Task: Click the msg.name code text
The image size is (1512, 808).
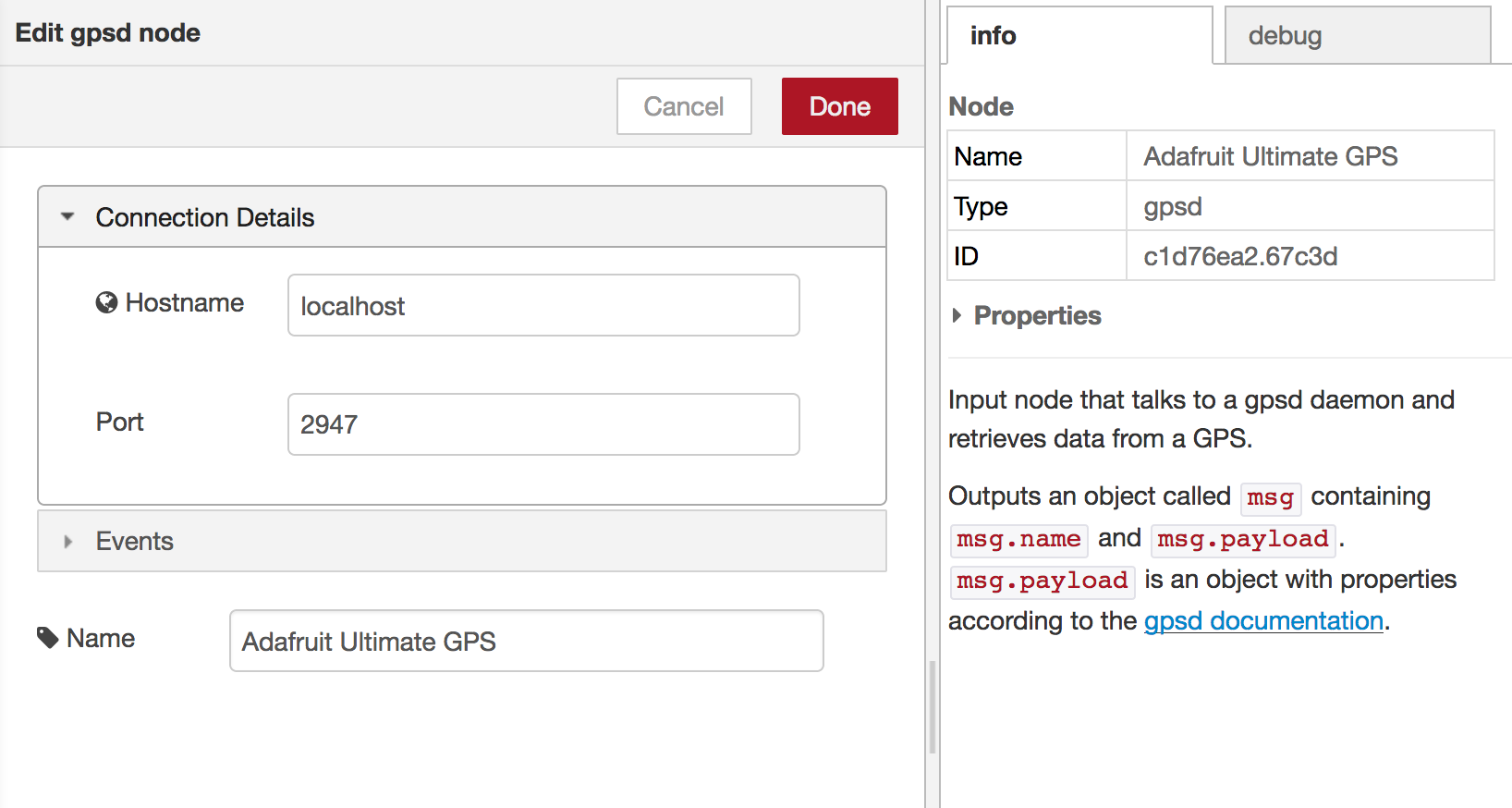Action: pyautogui.click(x=1018, y=539)
